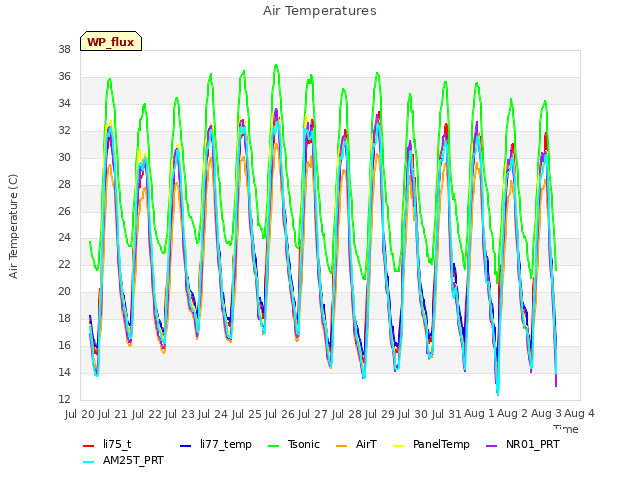
Task: Click the green Tsonic legend color marker
Action: 273,446
